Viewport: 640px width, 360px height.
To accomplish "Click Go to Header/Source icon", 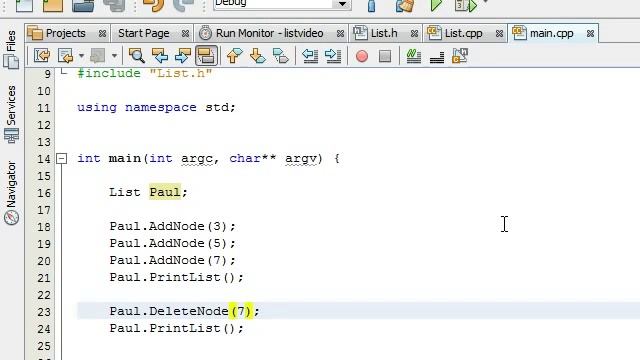I will pyautogui.click(x=460, y=56).
